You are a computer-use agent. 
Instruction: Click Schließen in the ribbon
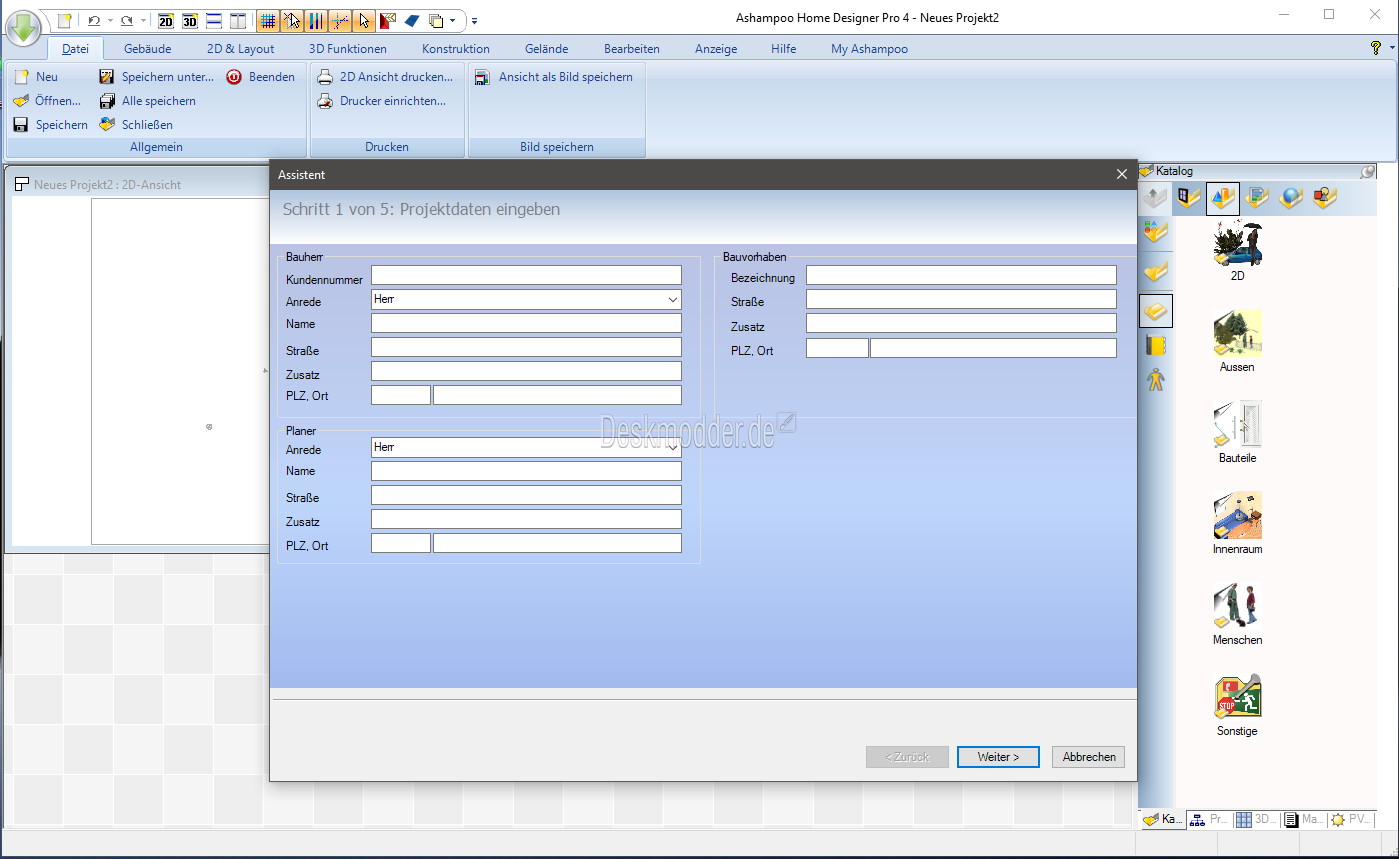pyautogui.click(x=136, y=125)
